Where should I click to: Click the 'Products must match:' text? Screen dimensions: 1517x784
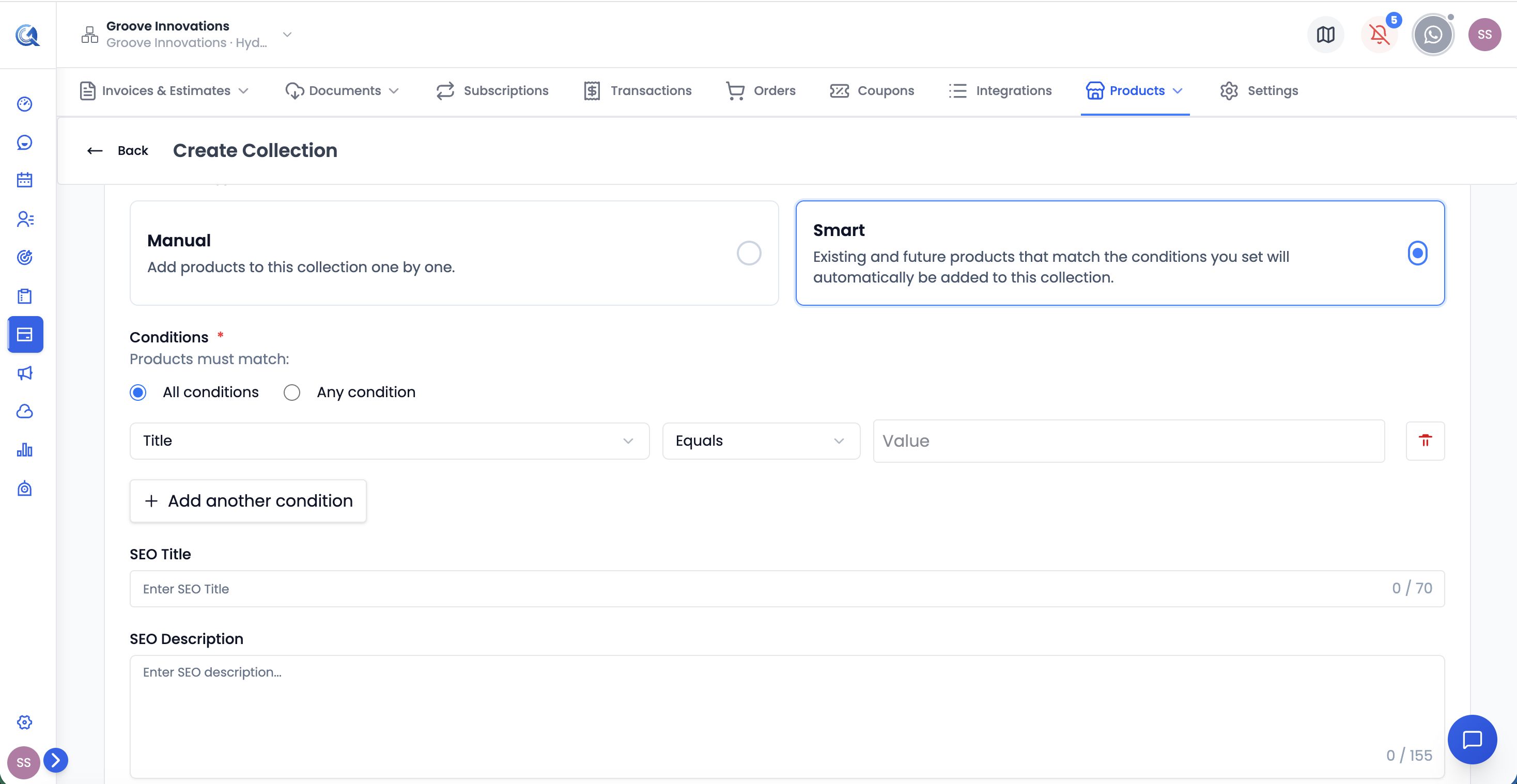tap(209, 359)
